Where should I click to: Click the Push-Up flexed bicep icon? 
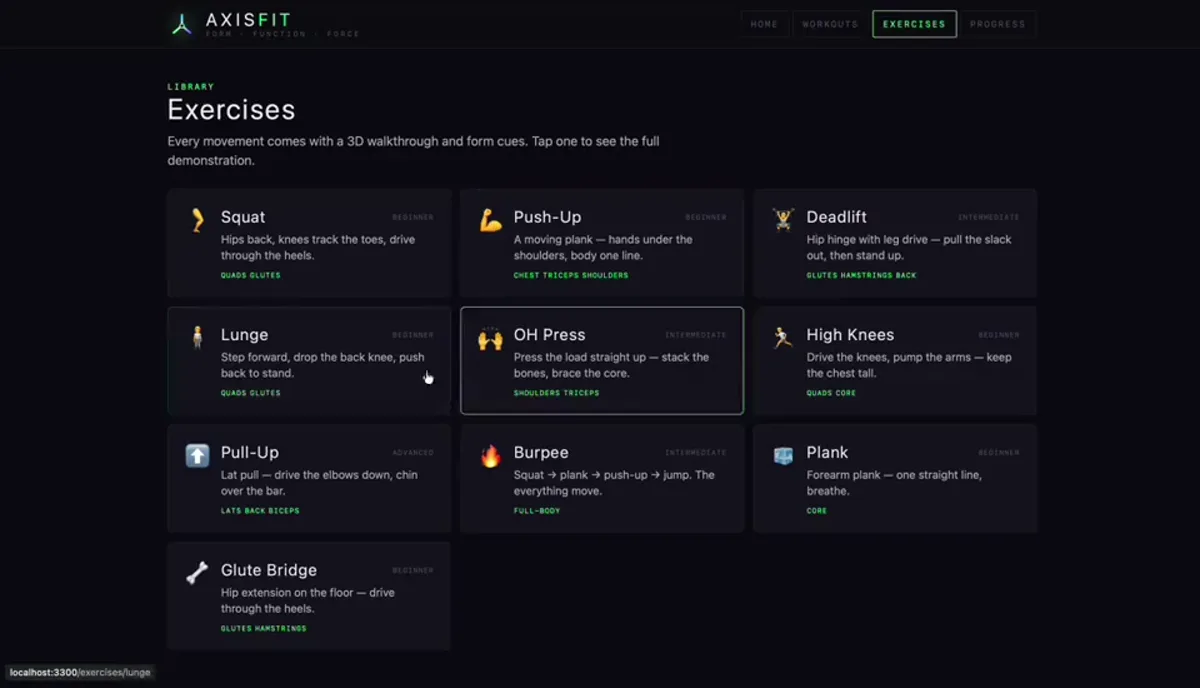tap(490, 220)
